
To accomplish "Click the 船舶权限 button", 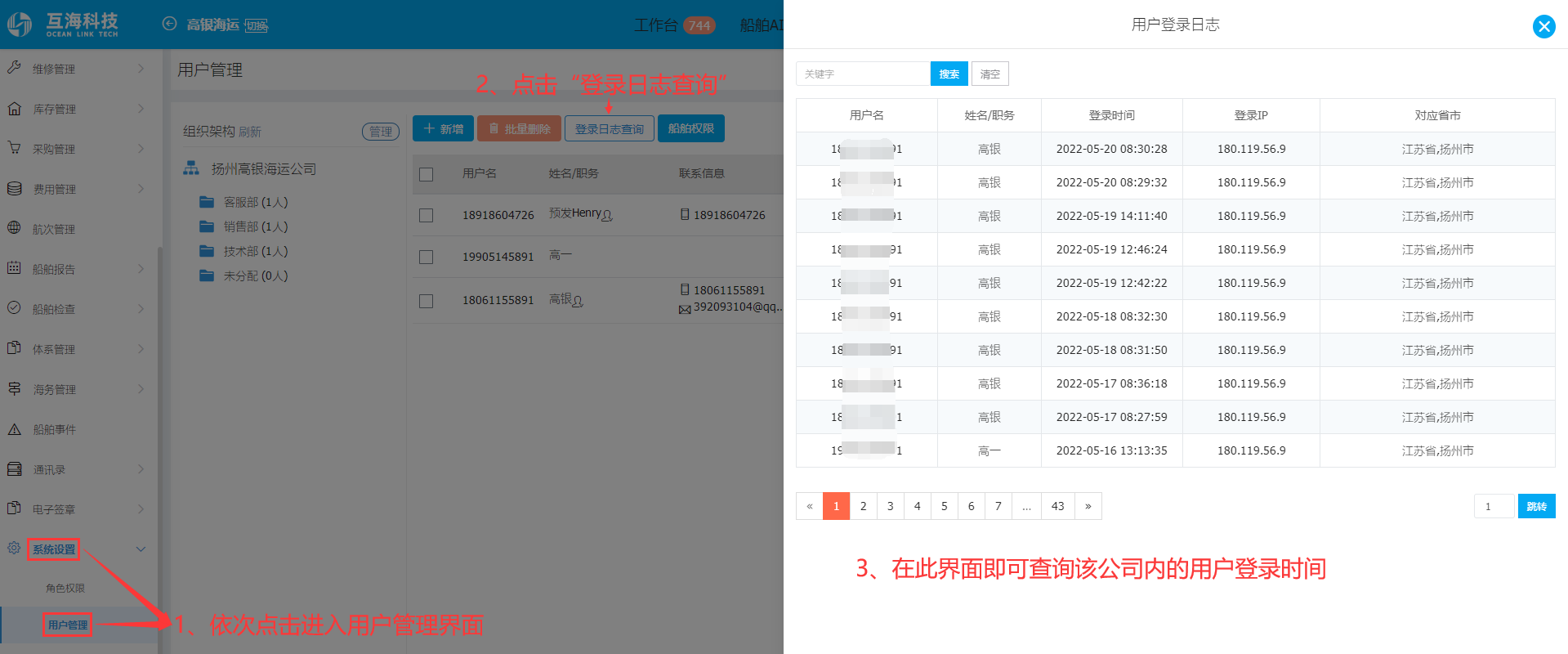I will click(x=691, y=128).
